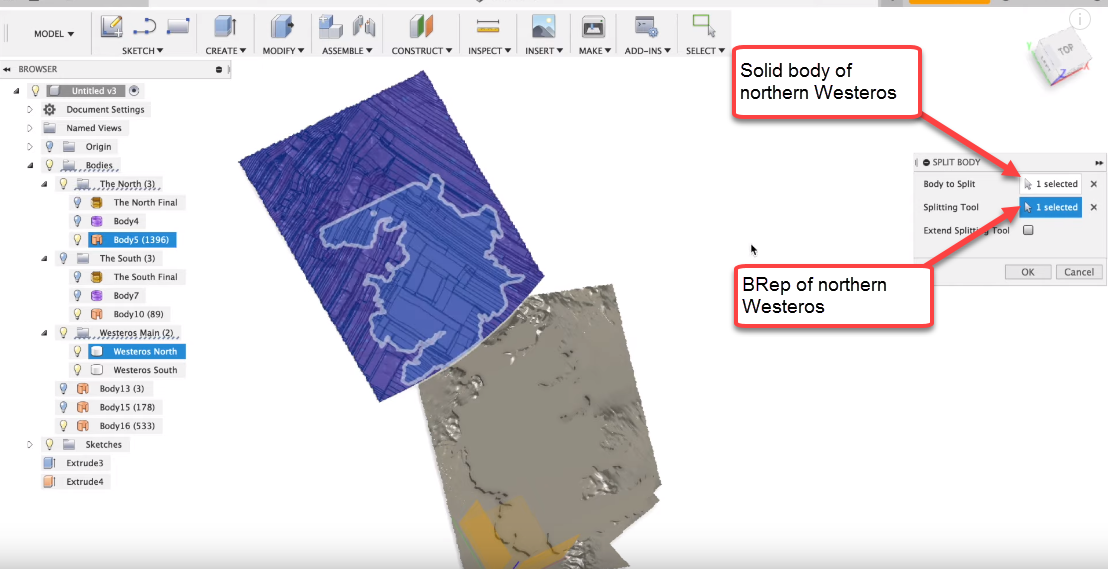The image size is (1108, 569).
Task: Click the New Component icon in ASSEMBLE
Action: 330,27
